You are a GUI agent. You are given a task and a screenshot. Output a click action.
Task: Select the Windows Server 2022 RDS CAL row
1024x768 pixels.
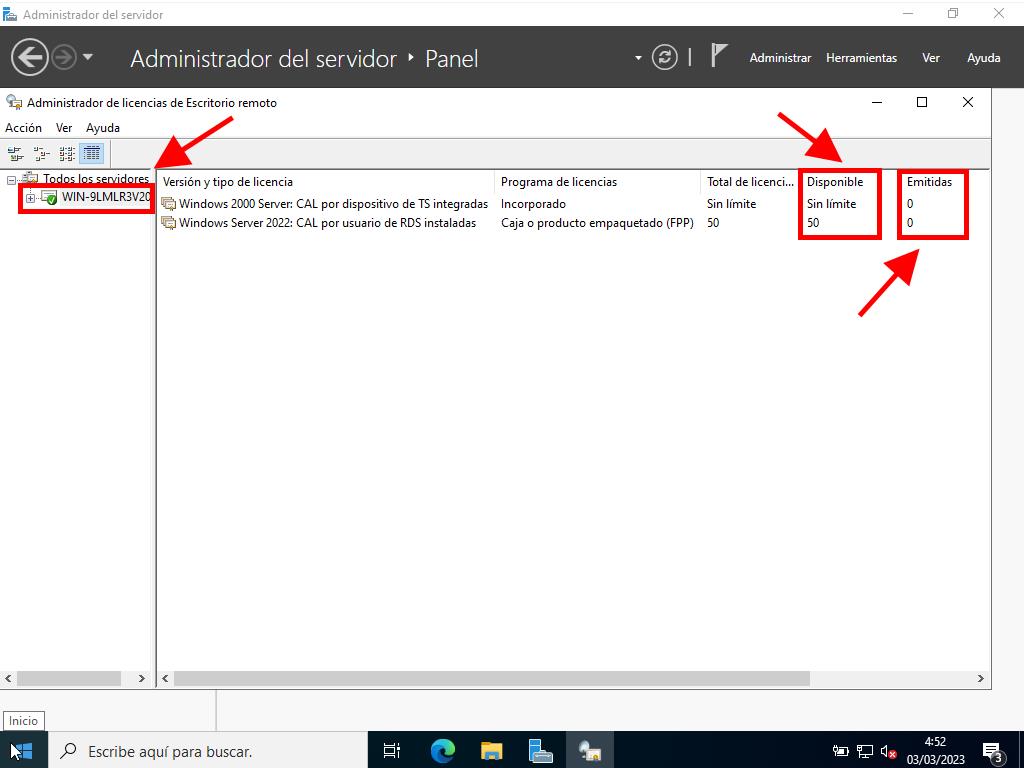[x=326, y=223]
